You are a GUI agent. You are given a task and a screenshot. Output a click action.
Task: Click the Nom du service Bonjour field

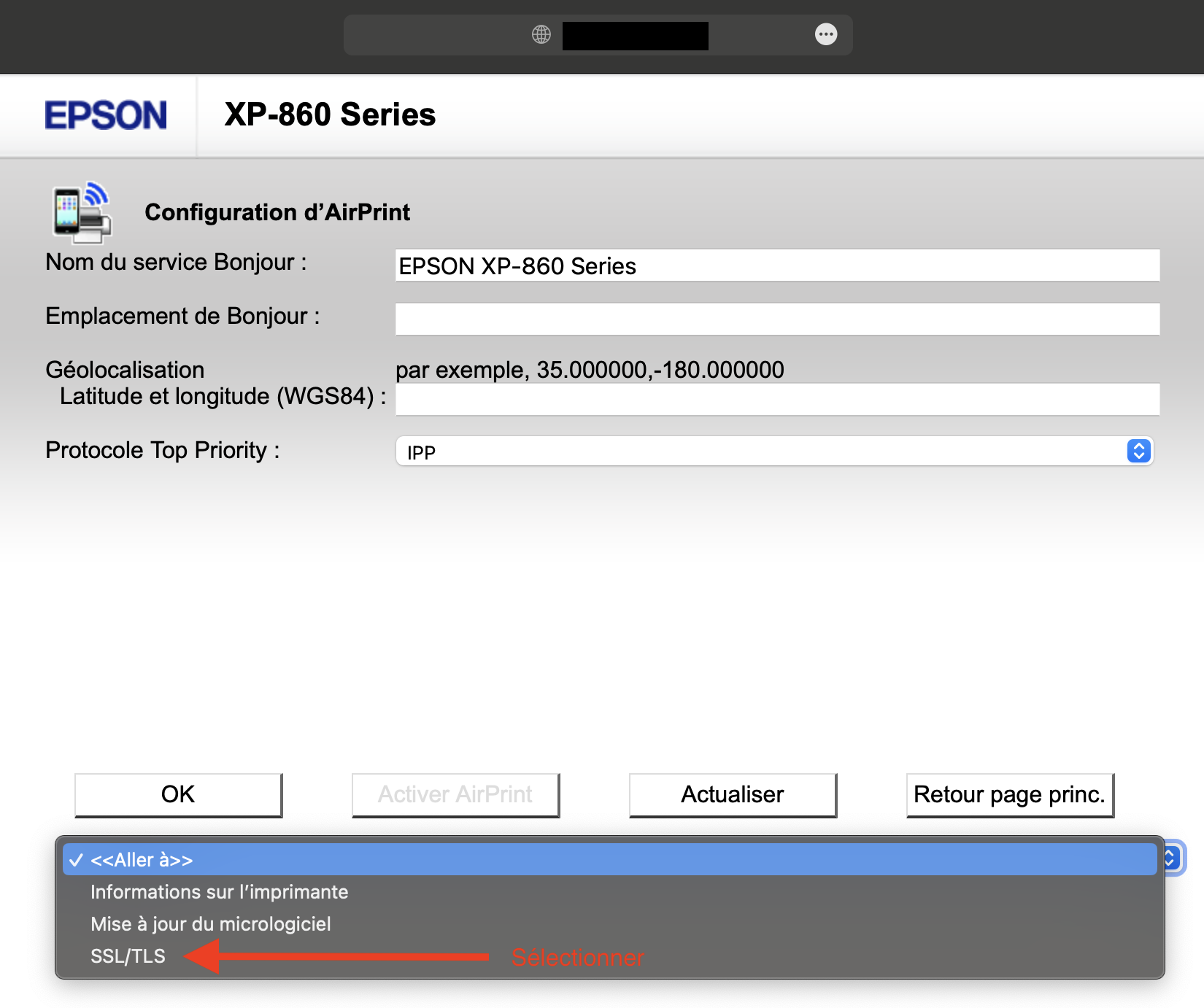click(x=777, y=265)
